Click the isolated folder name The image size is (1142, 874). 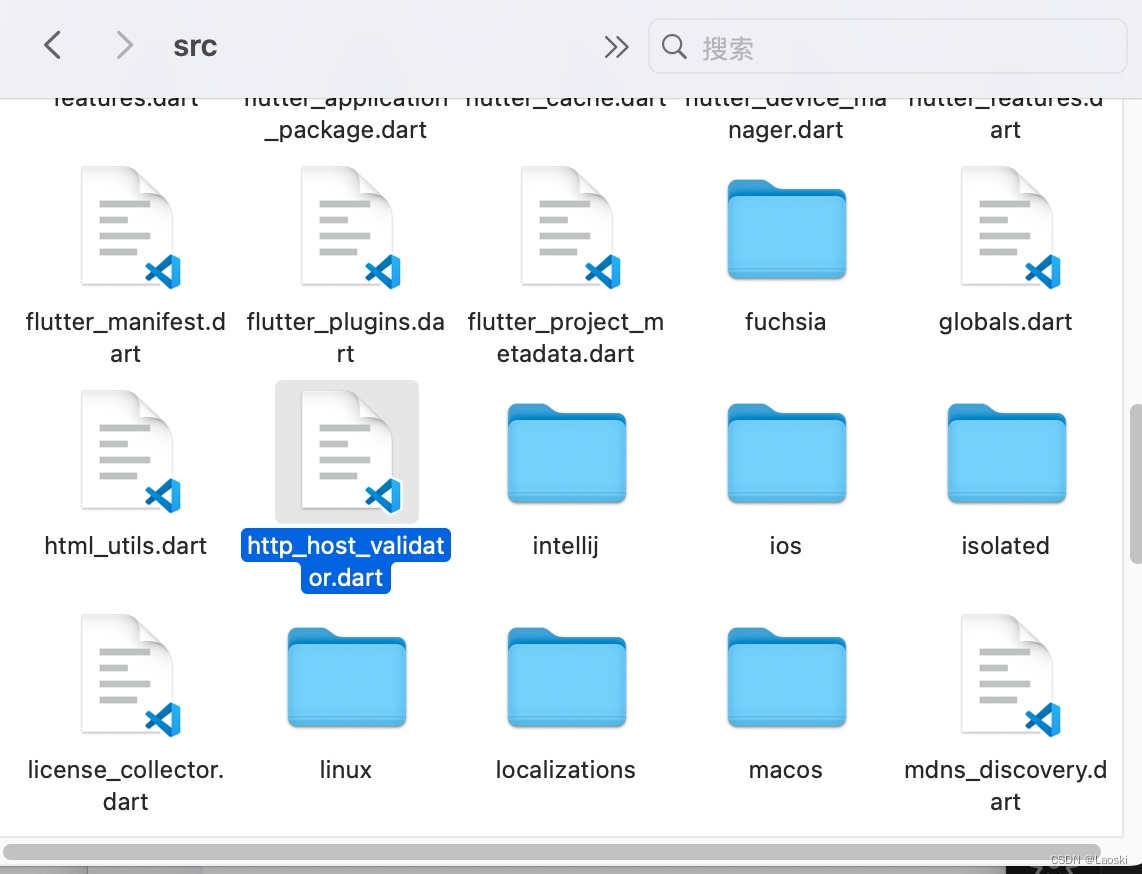pyautogui.click(x=1005, y=546)
